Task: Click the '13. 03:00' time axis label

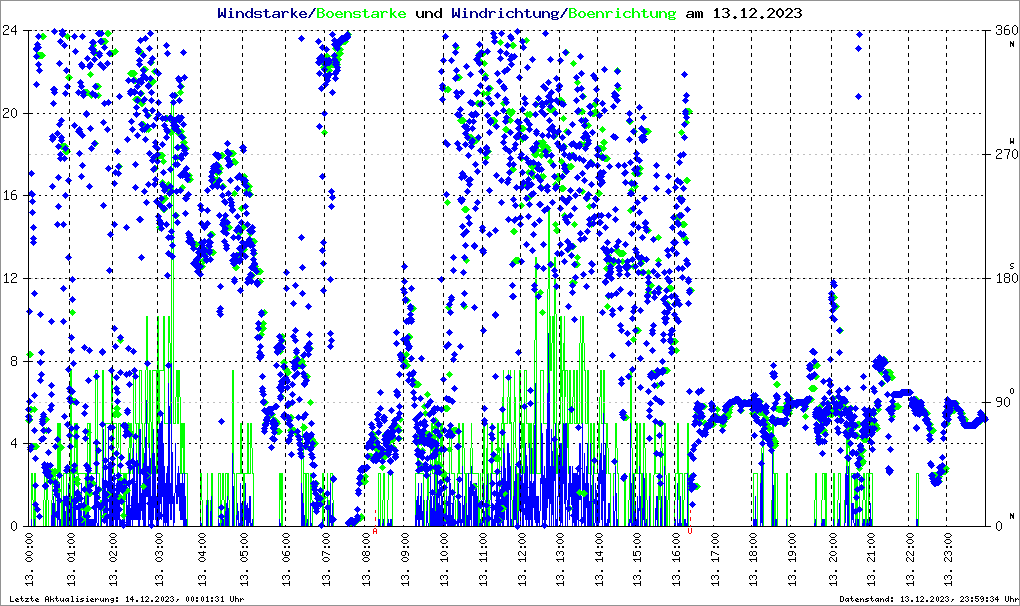Action: click(x=159, y=559)
